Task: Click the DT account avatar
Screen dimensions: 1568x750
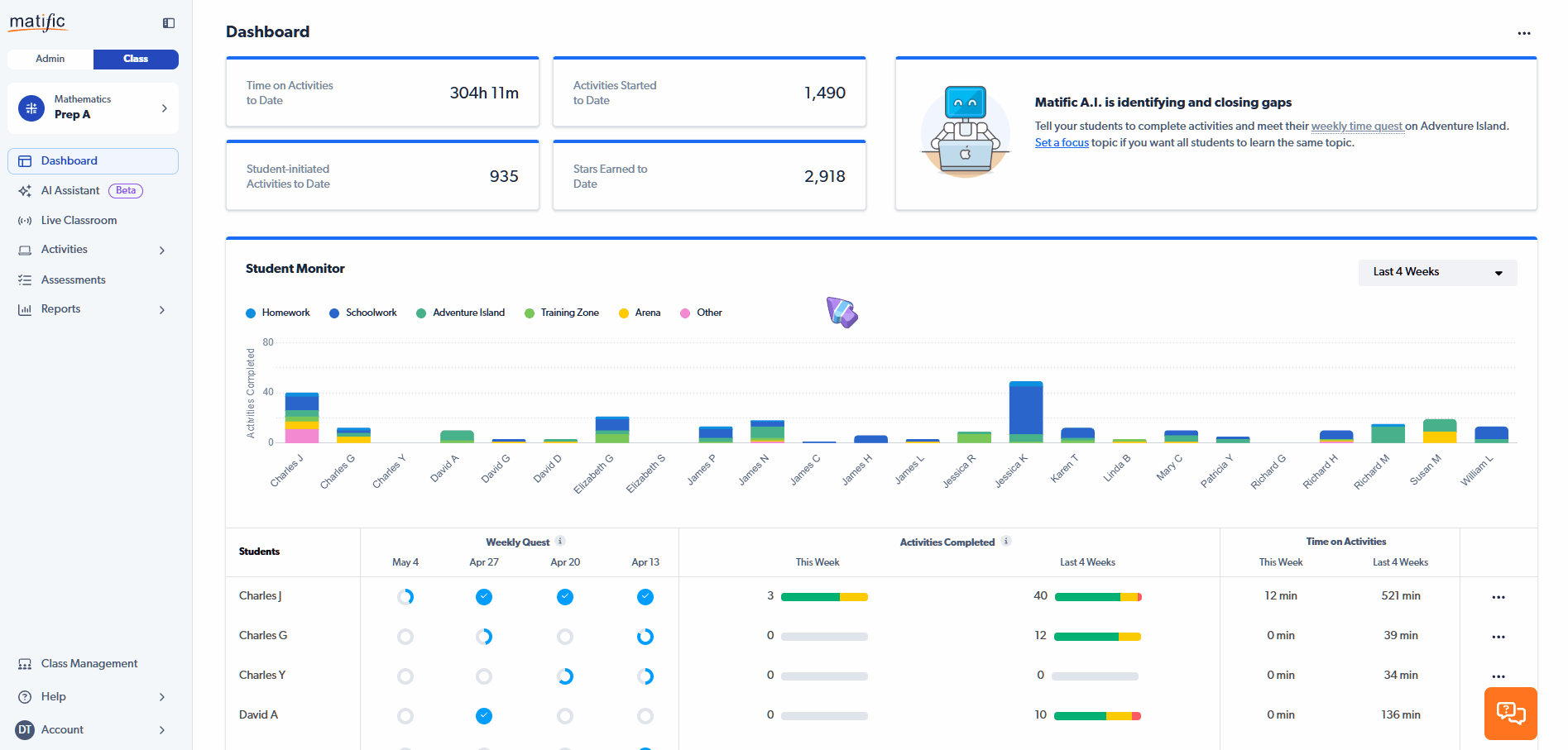Action: click(x=25, y=730)
